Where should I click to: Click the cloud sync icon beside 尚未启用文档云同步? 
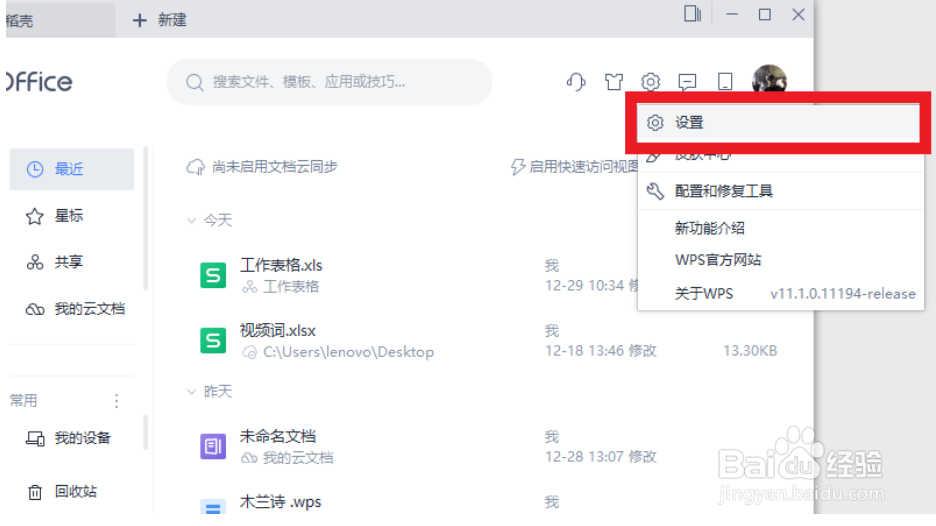[x=195, y=167]
